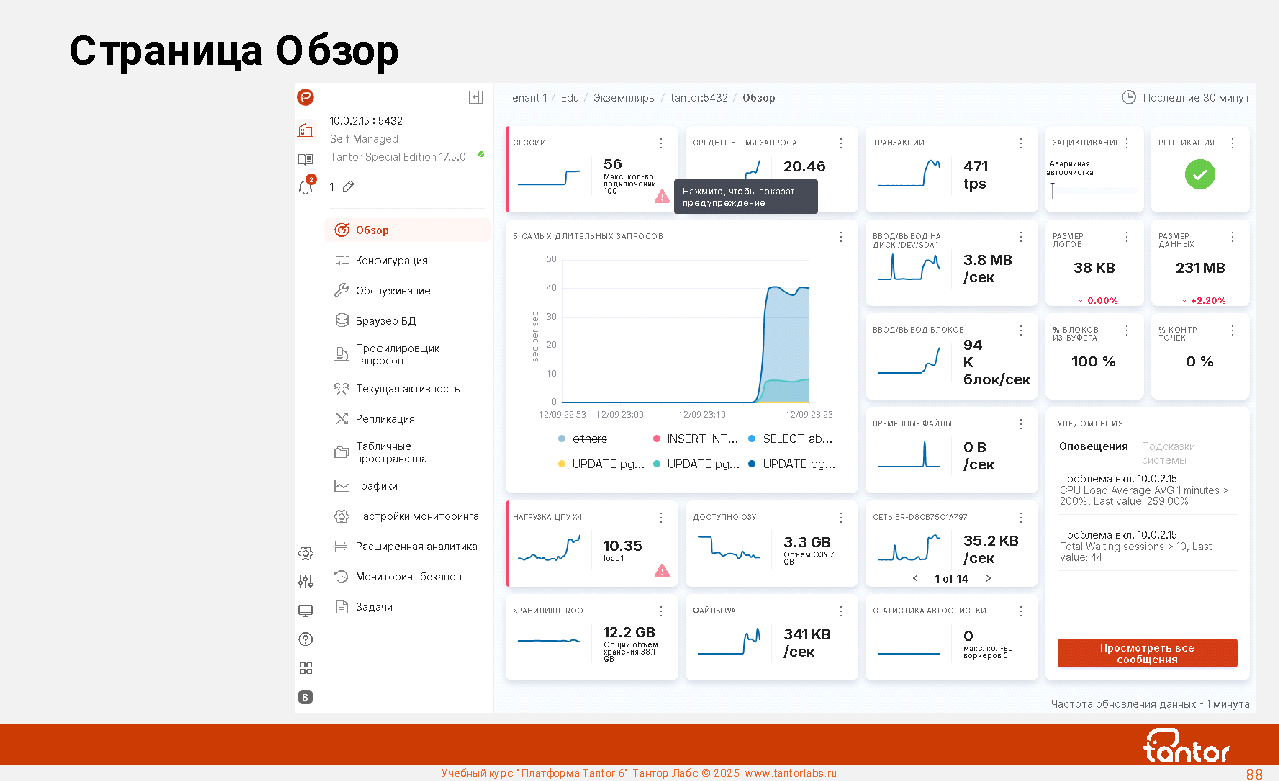Open 'Браузер БД' in the sidebar menu
Image resolution: width=1279 pixels, height=781 pixels.
click(x=385, y=321)
